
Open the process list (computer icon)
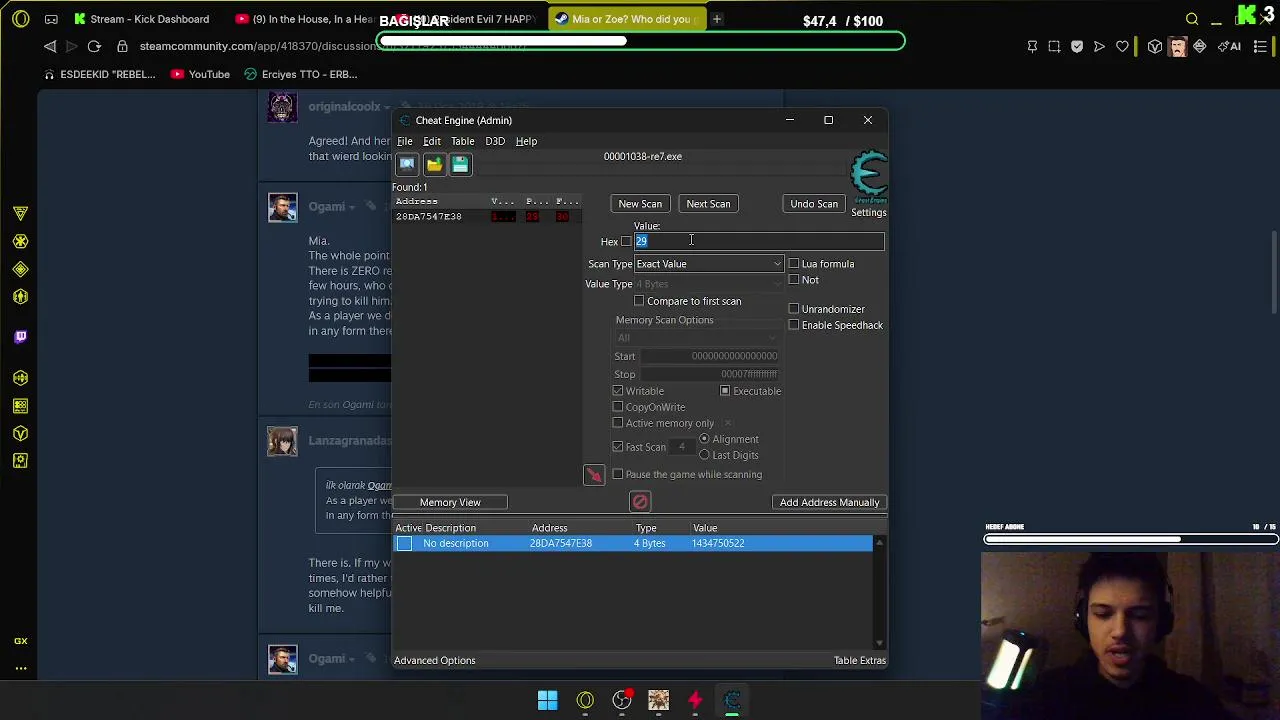click(x=406, y=164)
